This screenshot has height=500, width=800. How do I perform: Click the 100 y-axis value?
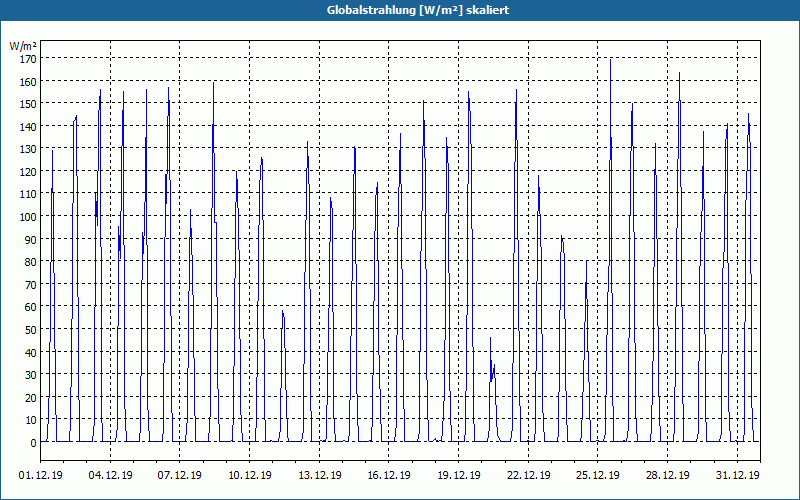[x=28, y=217]
